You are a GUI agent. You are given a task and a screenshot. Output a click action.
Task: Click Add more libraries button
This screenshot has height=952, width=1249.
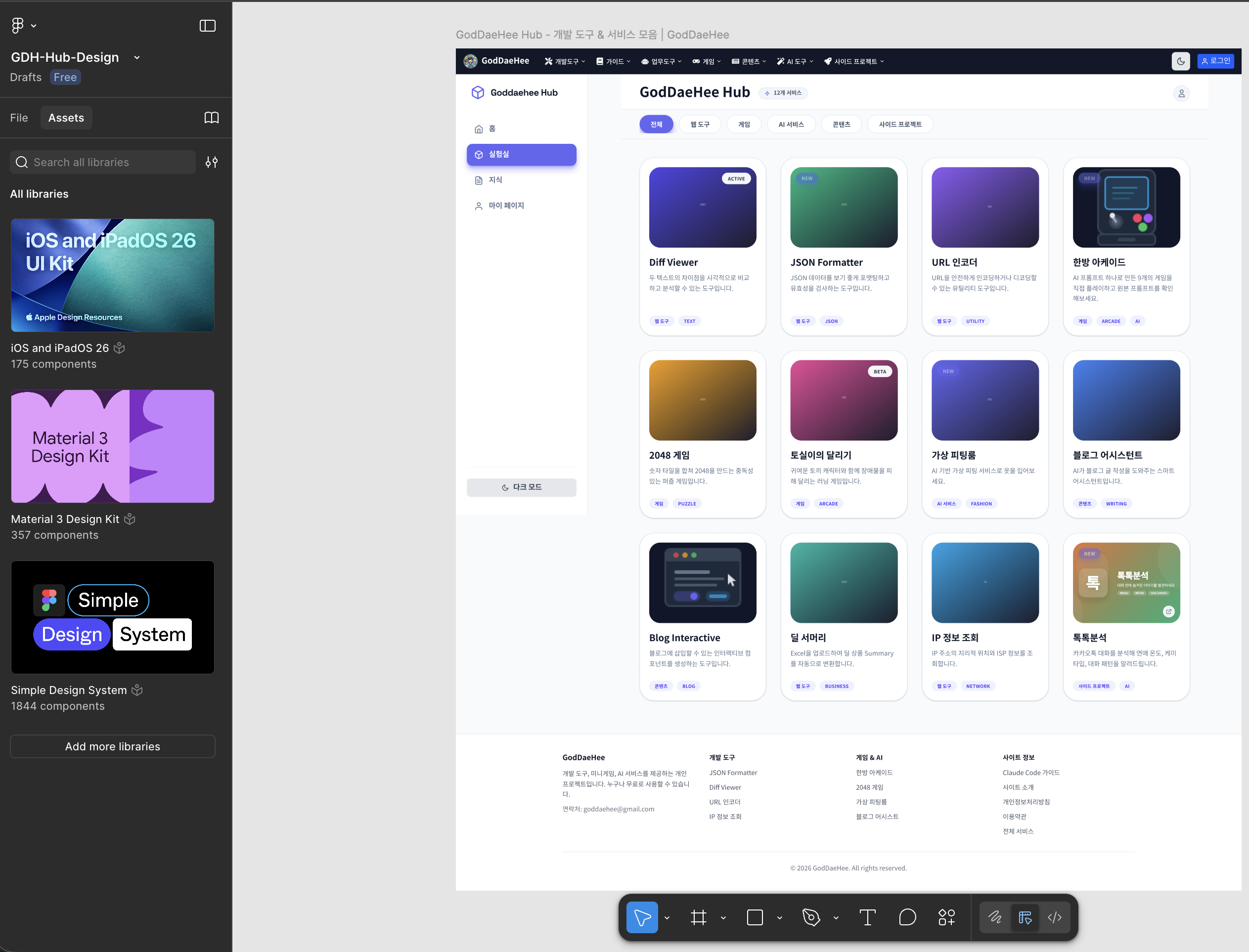click(113, 746)
